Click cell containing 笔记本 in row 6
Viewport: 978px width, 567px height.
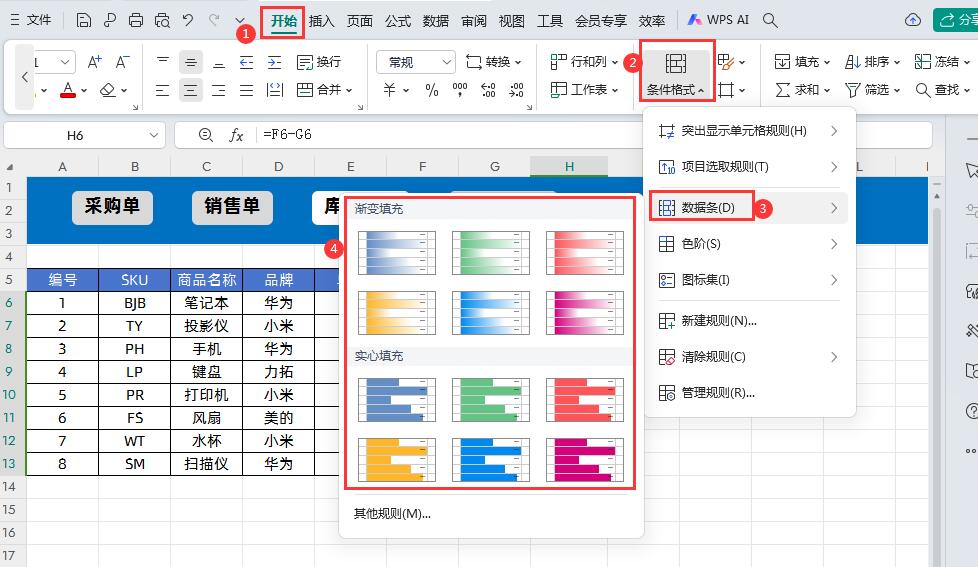point(206,303)
